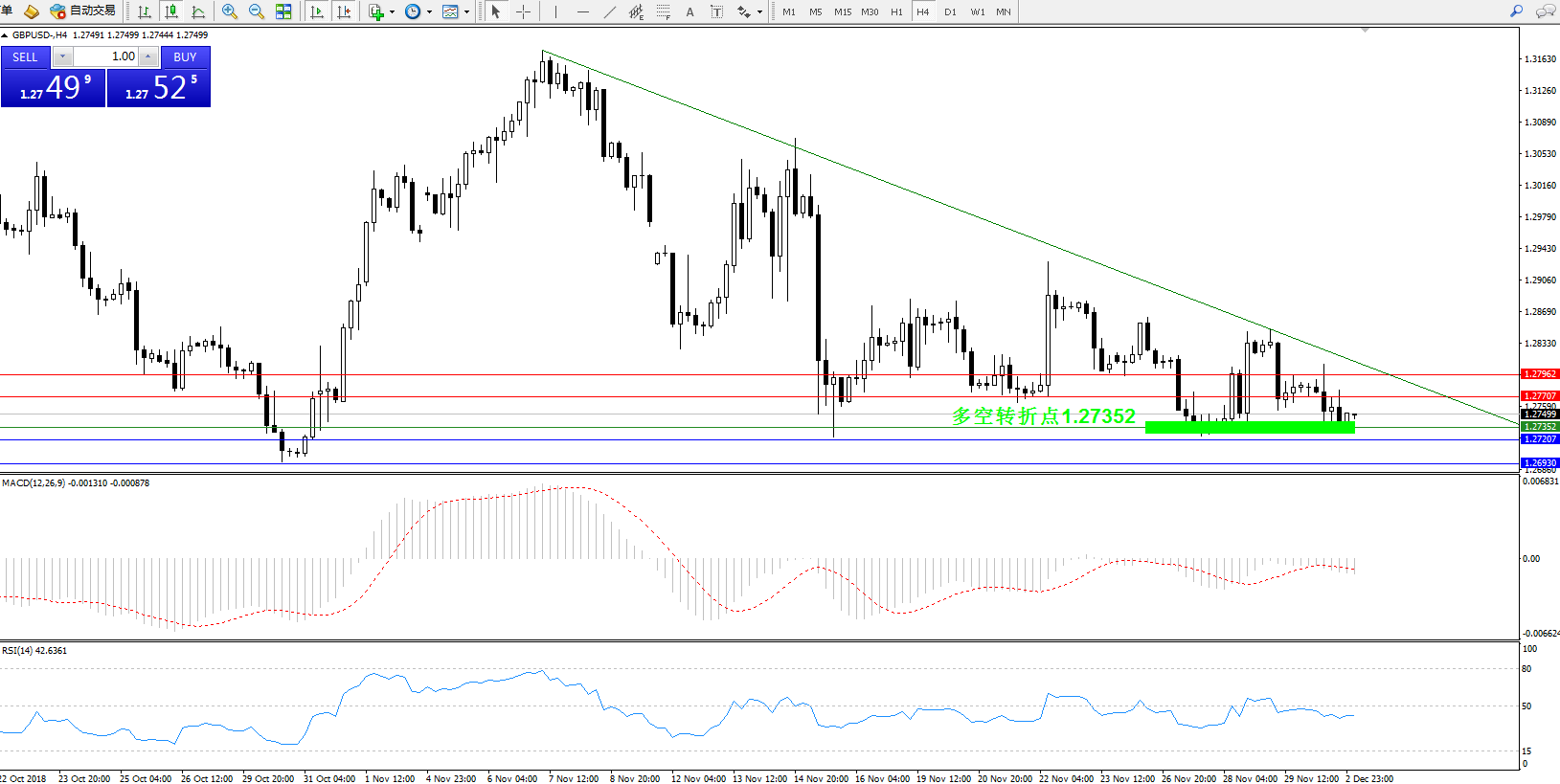Select the Crosshair tool
The image size is (1560, 784).
(523, 11)
